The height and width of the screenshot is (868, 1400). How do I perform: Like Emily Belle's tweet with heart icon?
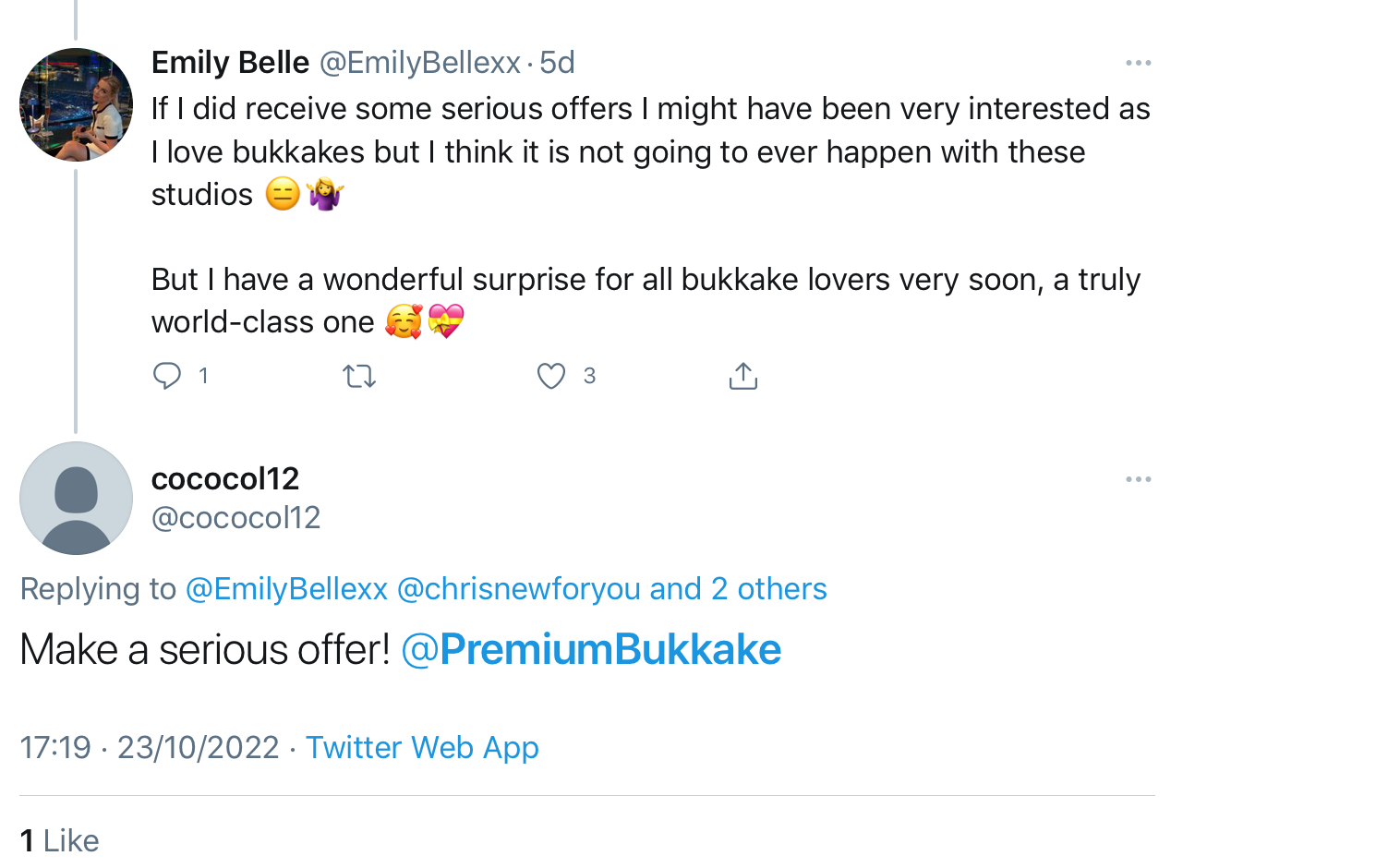[551, 376]
